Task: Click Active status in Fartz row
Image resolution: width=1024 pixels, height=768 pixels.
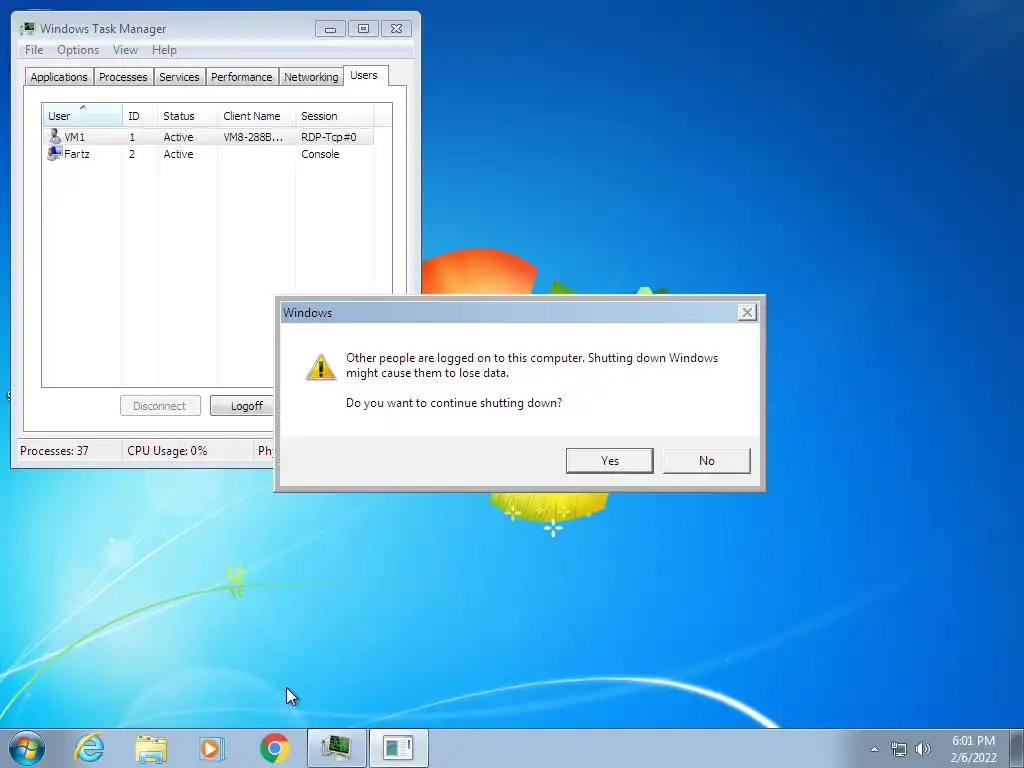Action: click(178, 154)
